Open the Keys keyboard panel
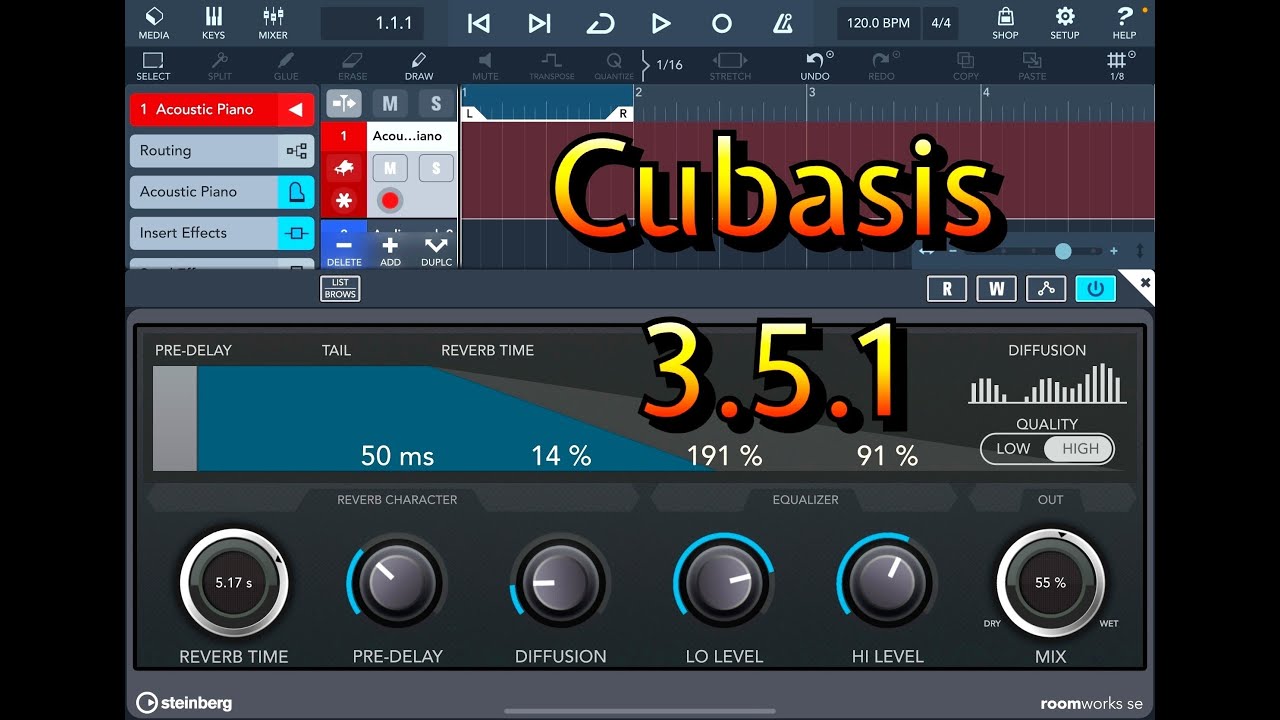The image size is (1280, 720). 213,23
